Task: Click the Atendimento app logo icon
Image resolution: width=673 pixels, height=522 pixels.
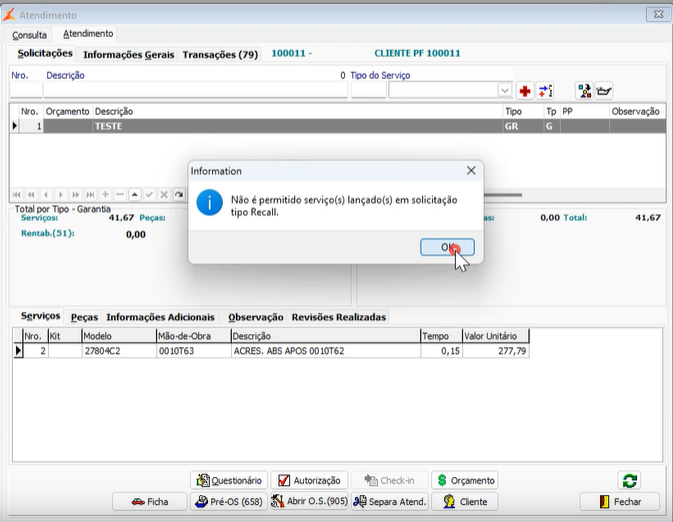Action: (9, 15)
